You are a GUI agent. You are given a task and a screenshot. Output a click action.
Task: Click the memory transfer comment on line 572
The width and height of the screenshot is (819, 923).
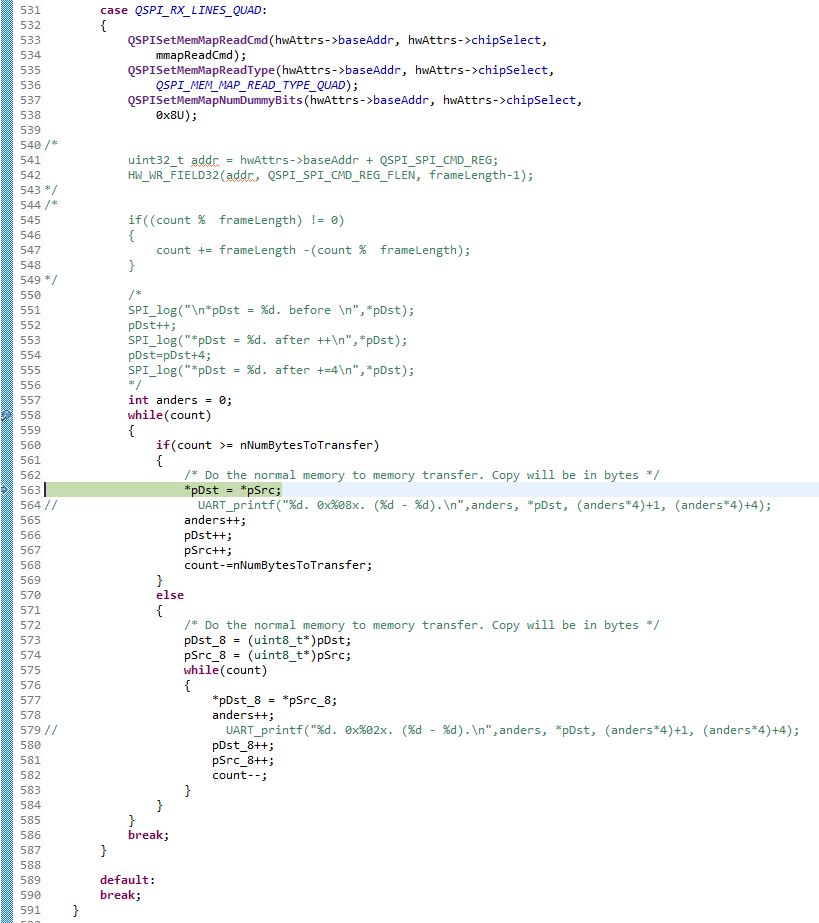[x=422, y=625]
